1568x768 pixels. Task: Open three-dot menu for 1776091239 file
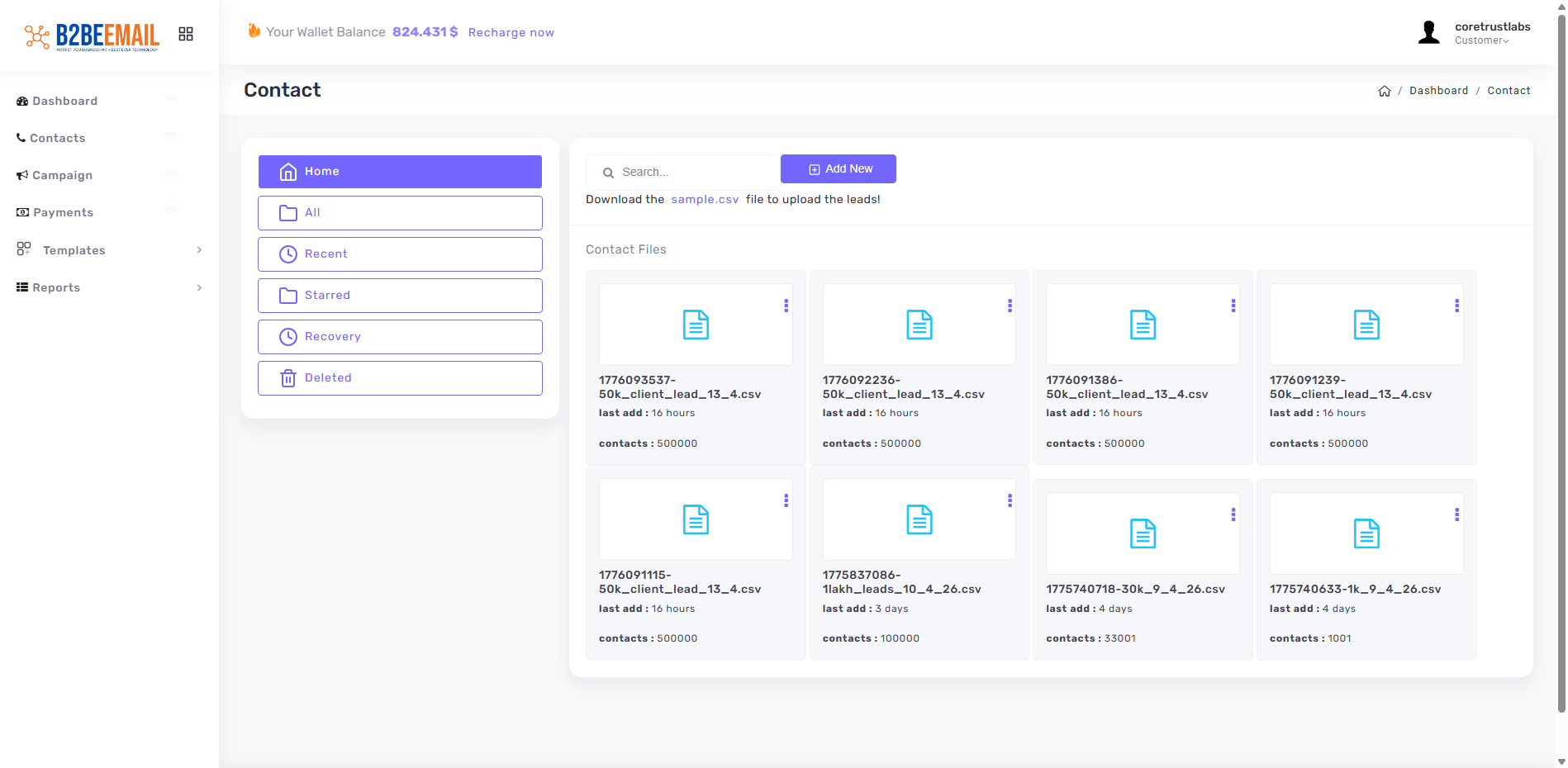point(1456,306)
